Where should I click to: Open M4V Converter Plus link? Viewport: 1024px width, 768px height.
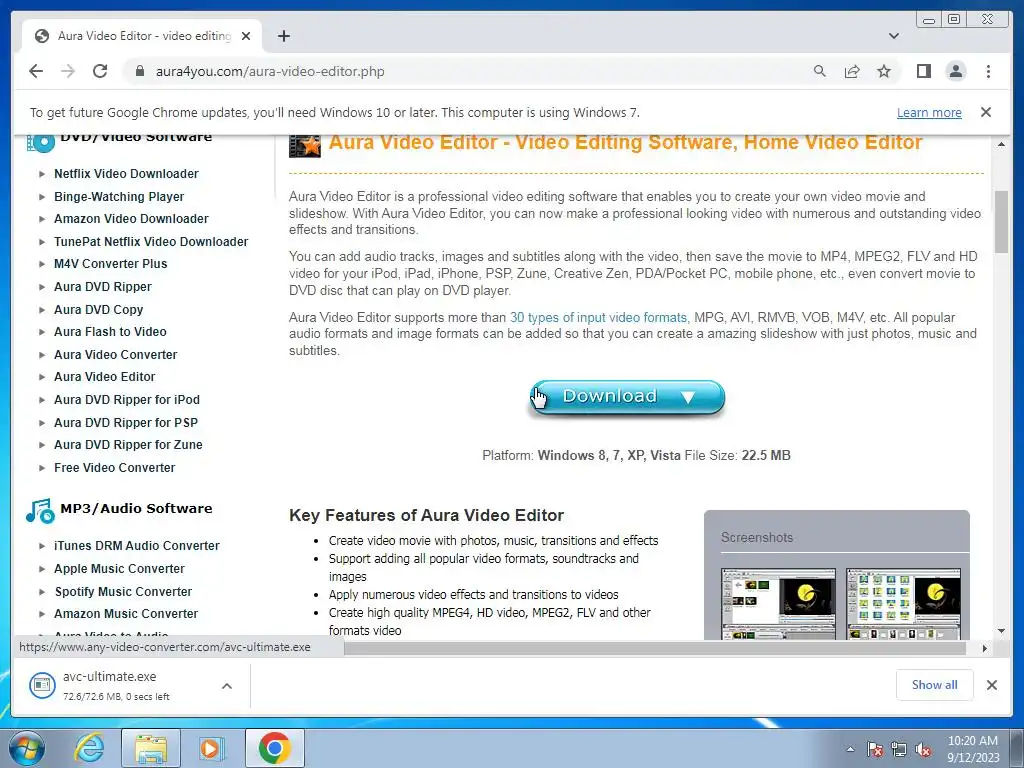tap(110, 264)
